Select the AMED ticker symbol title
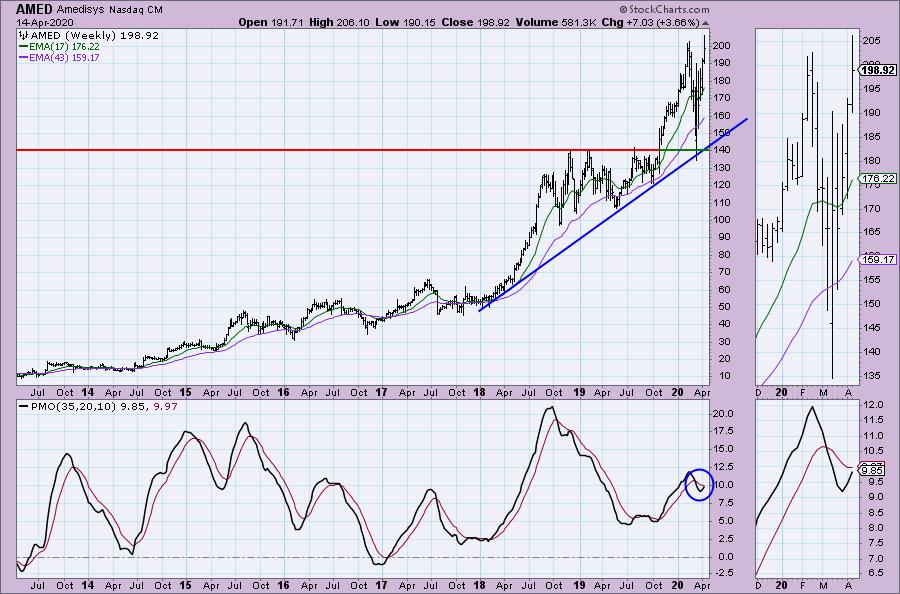900x594 pixels. pyautogui.click(x=34, y=9)
